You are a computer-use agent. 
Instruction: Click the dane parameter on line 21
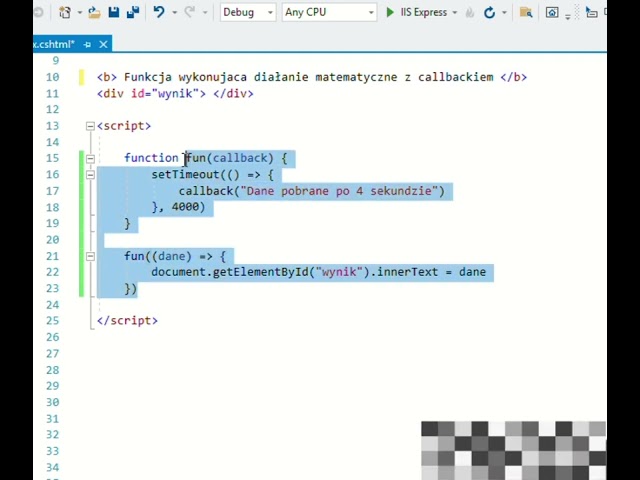click(x=172, y=256)
